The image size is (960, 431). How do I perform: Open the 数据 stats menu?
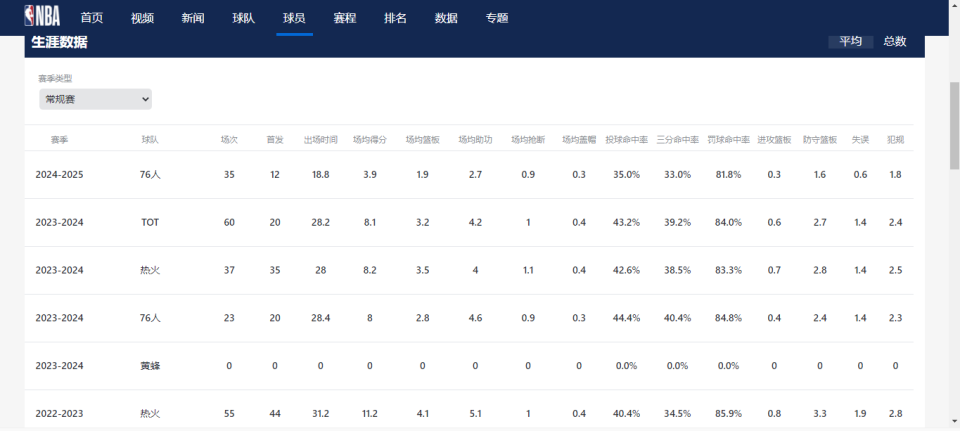(x=446, y=18)
